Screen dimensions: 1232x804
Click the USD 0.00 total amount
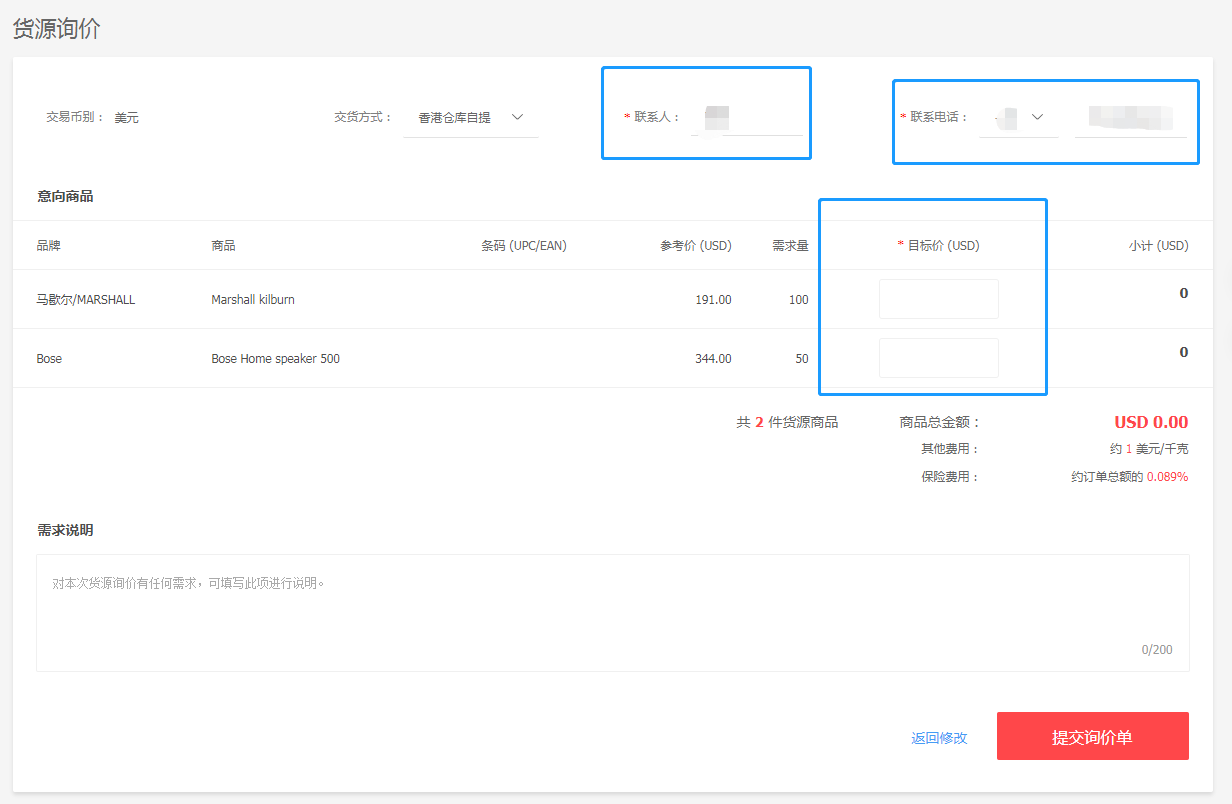pyautogui.click(x=1151, y=422)
